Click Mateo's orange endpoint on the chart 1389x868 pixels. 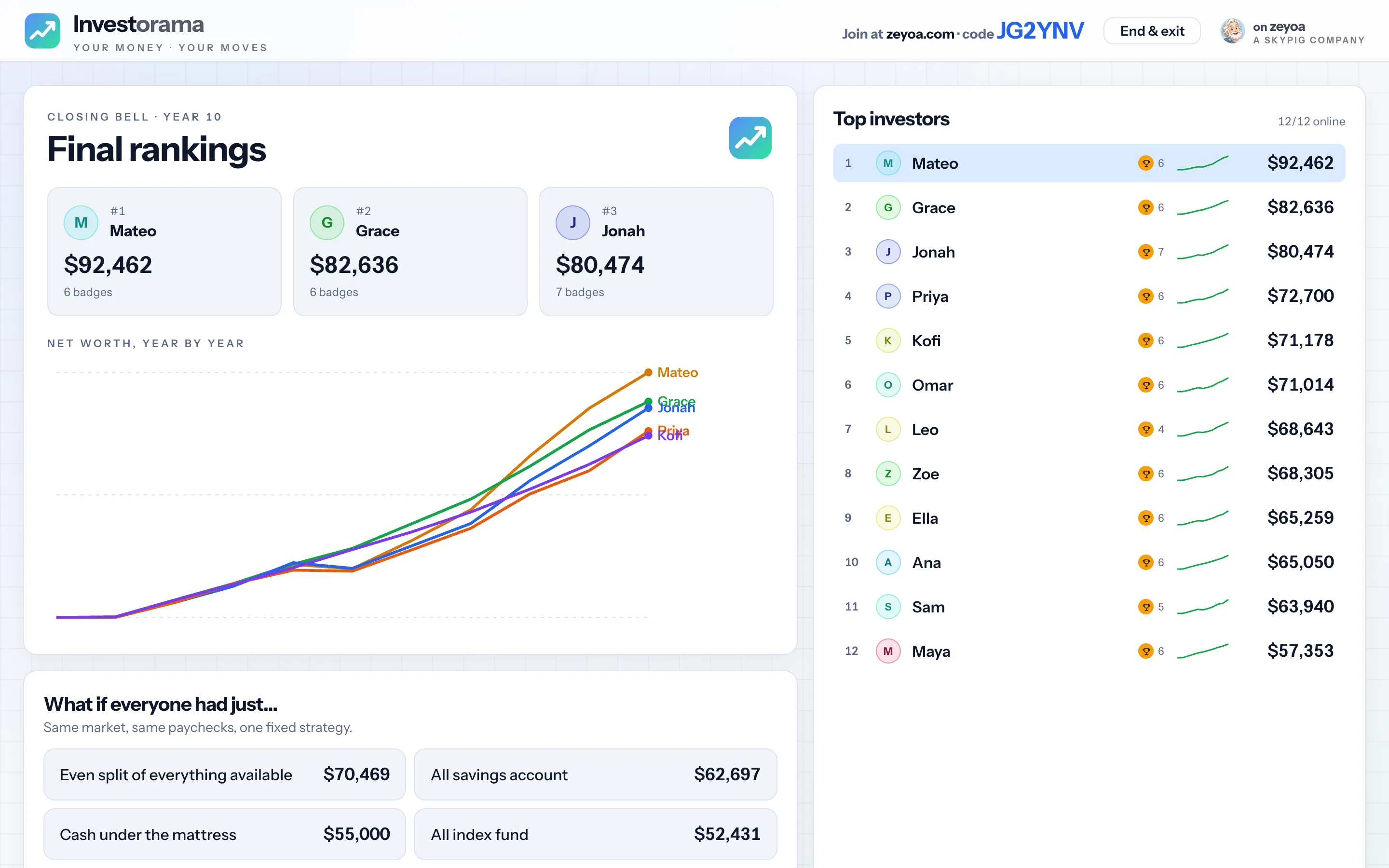648,373
